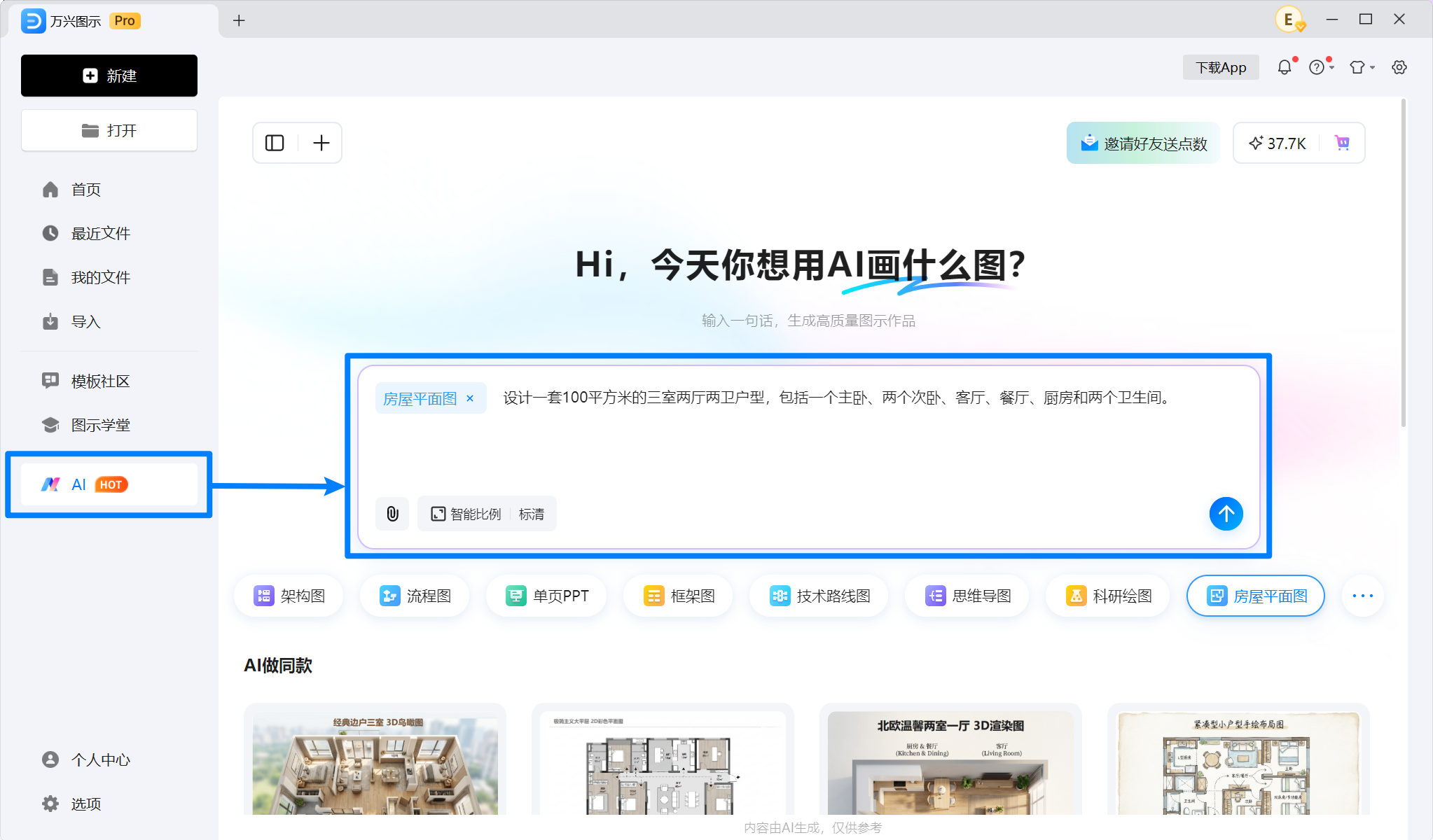The height and width of the screenshot is (840, 1433).
Task: Click the 37.7K points balance
Action: click(x=1278, y=143)
